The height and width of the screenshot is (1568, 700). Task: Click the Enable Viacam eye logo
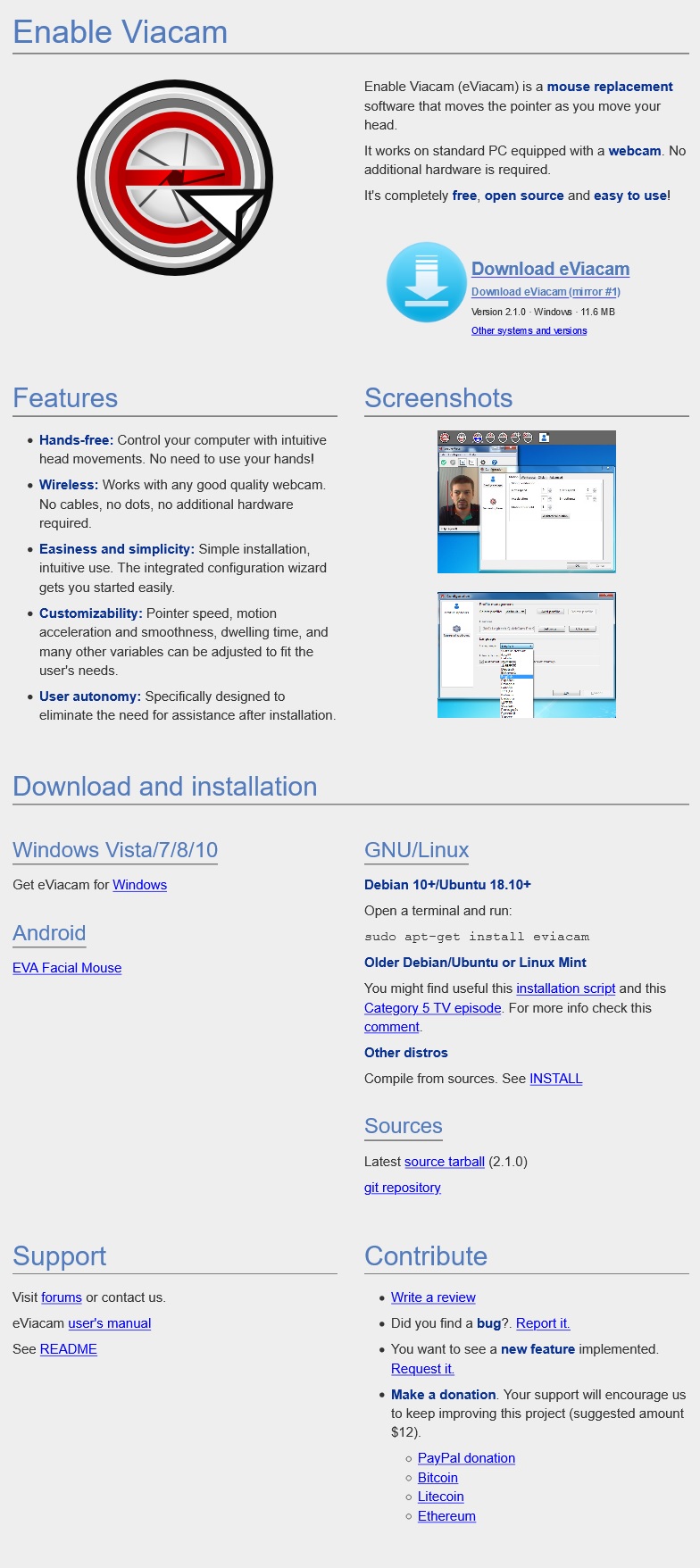coord(175,178)
